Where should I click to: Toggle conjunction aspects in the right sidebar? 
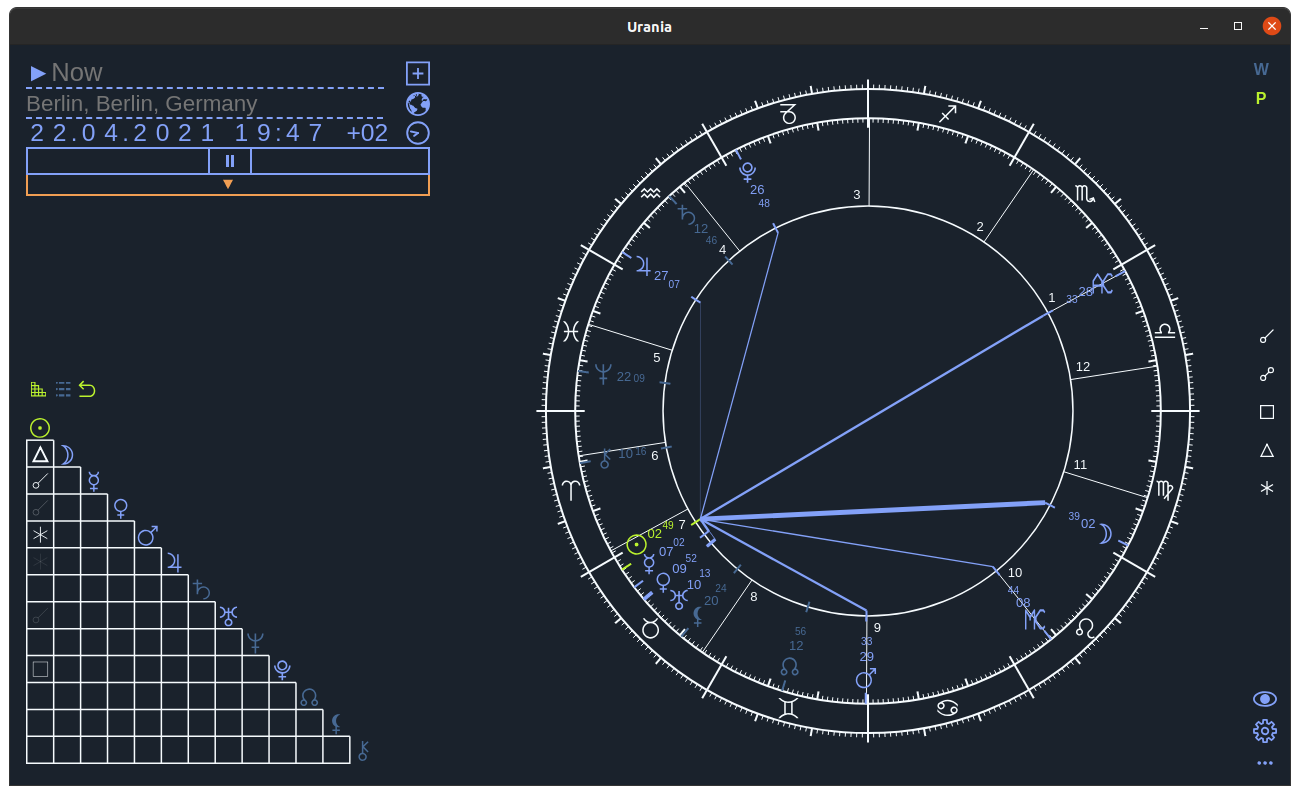(1267, 336)
